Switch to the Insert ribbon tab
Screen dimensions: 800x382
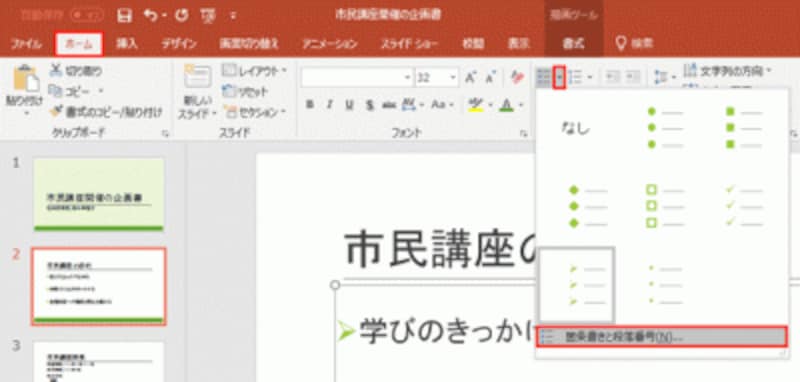(x=127, y=44)
